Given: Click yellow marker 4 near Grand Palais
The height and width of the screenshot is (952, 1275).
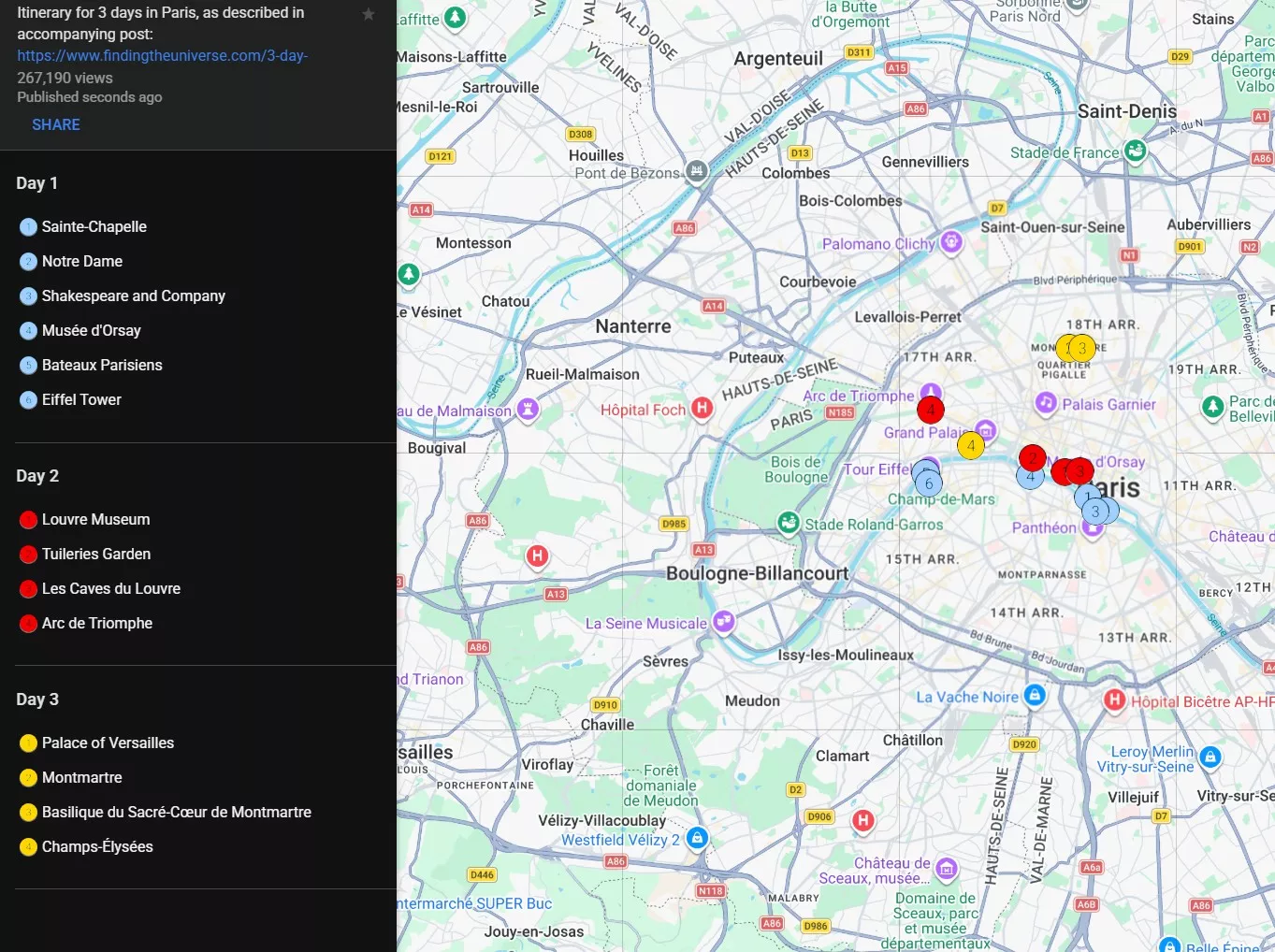Looking at the screenshot, I should tap(971, 445).
